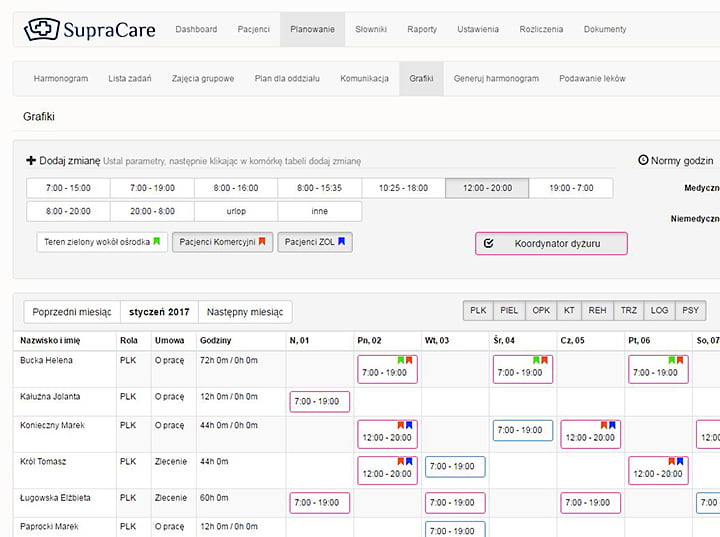Viewport: 720px width, 537px height.
Task: Toggle Teren zielony wokół ośrodka tag
Action: (x=102, y=242)
